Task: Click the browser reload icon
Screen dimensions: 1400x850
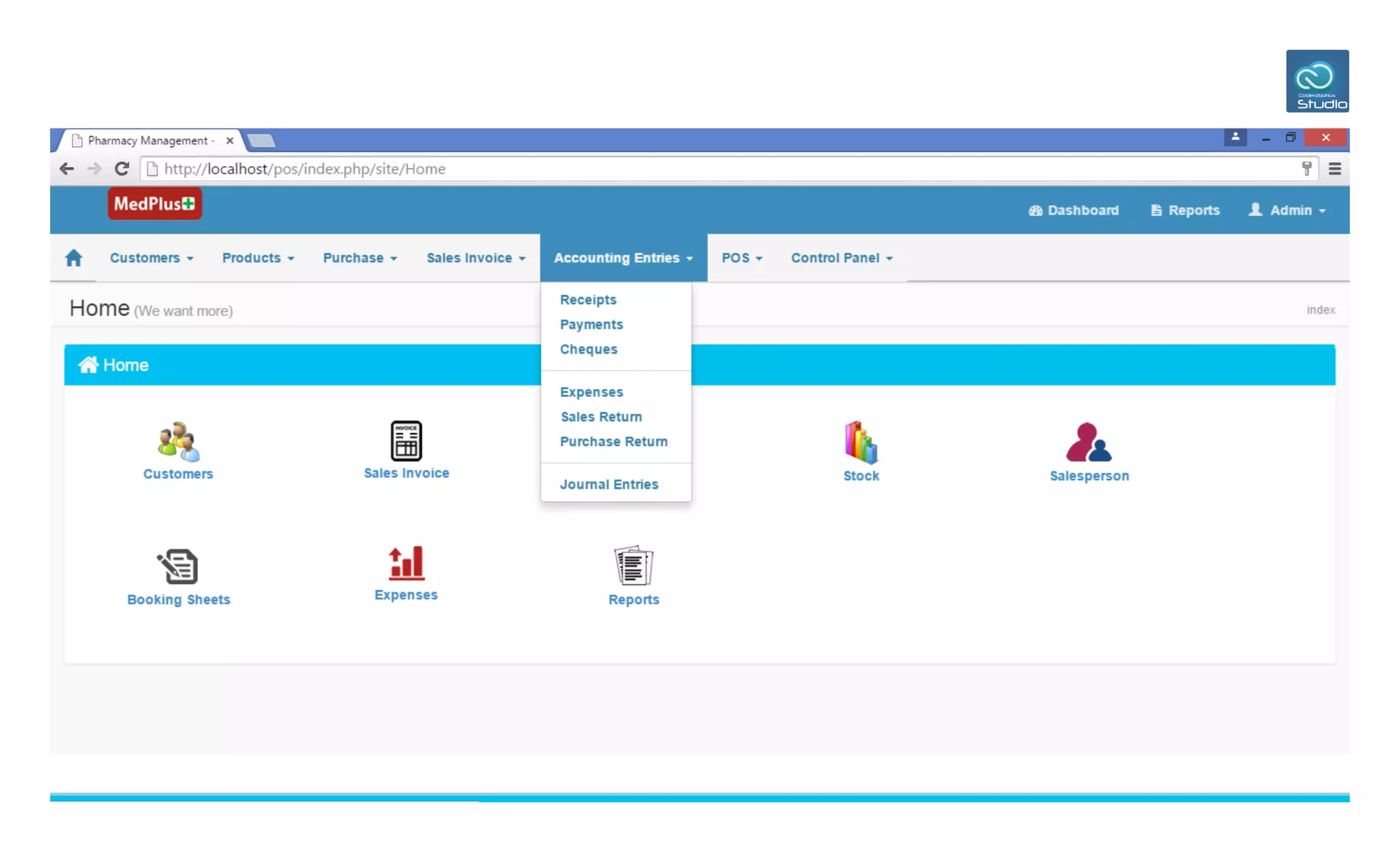Action: click(122, 169)
